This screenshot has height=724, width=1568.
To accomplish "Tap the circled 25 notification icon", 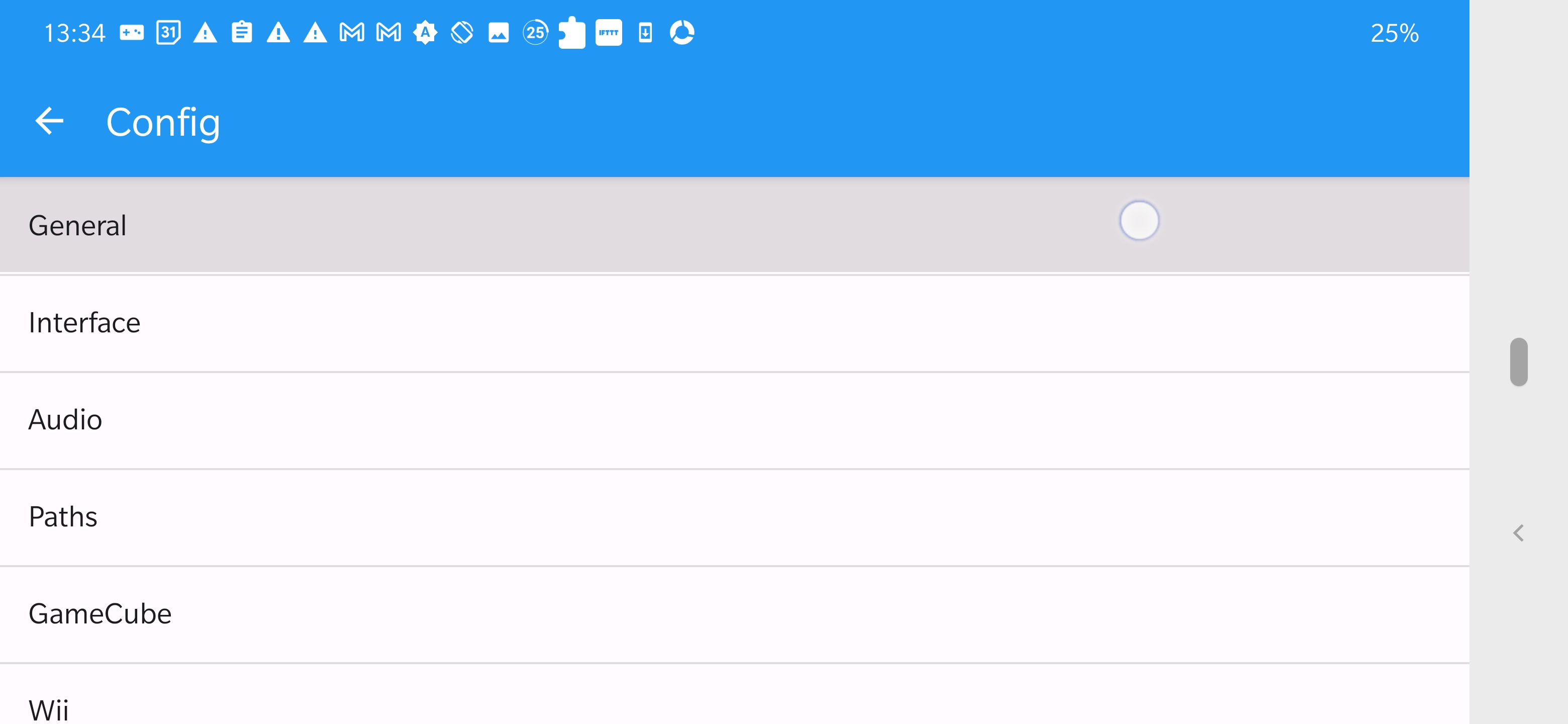I will click(535, 32).
